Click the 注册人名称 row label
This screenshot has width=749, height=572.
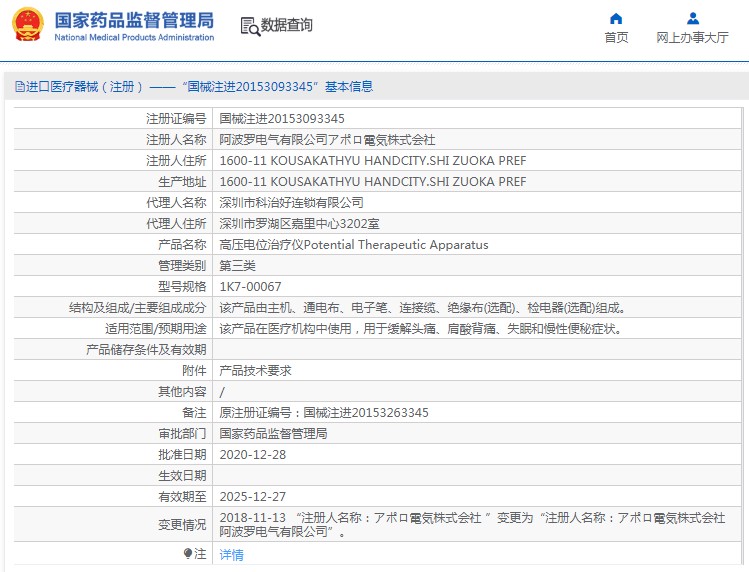176,140
